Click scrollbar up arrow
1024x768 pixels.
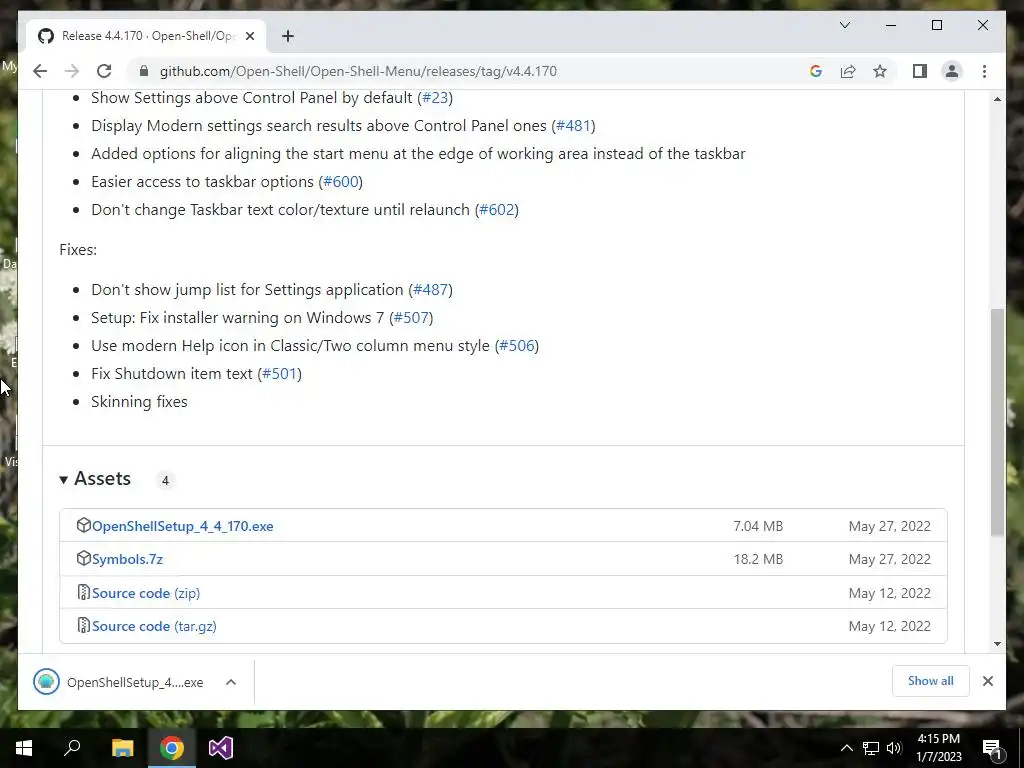coord(997,99)
